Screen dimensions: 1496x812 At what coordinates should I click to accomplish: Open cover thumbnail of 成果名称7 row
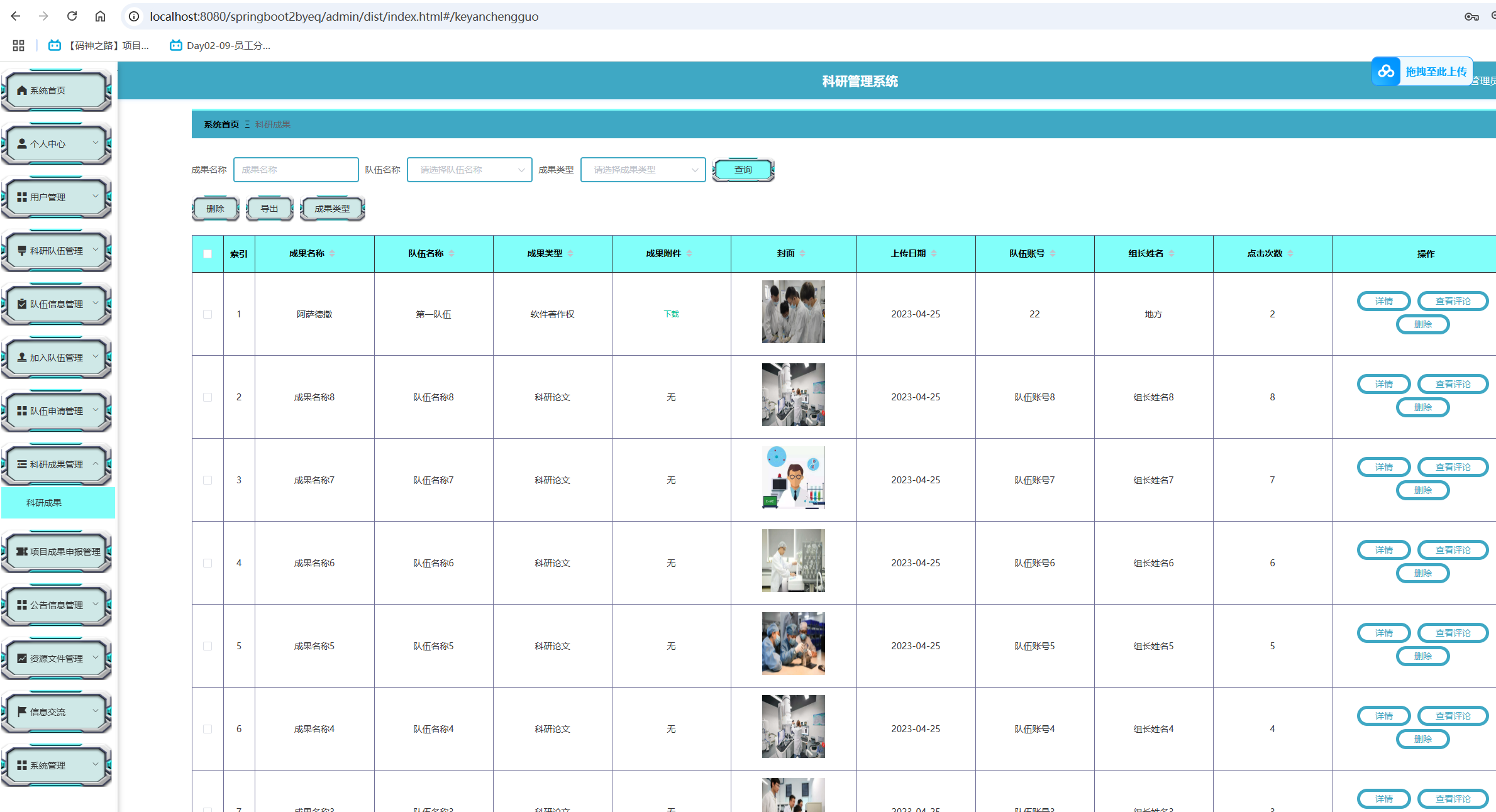794,478
